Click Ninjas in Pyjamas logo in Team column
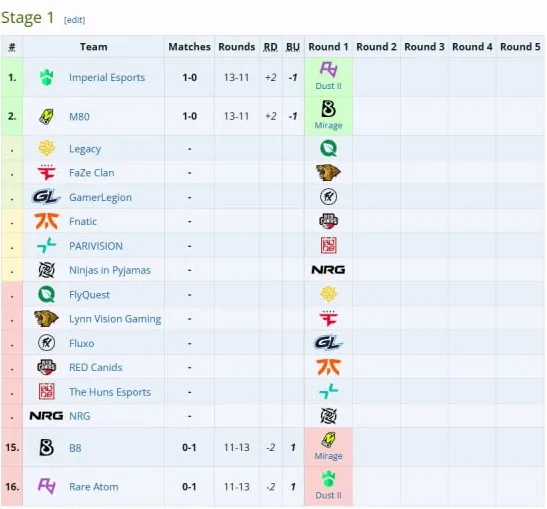Image resolution: width=547 pixels, height=509 pixels. 46,270
